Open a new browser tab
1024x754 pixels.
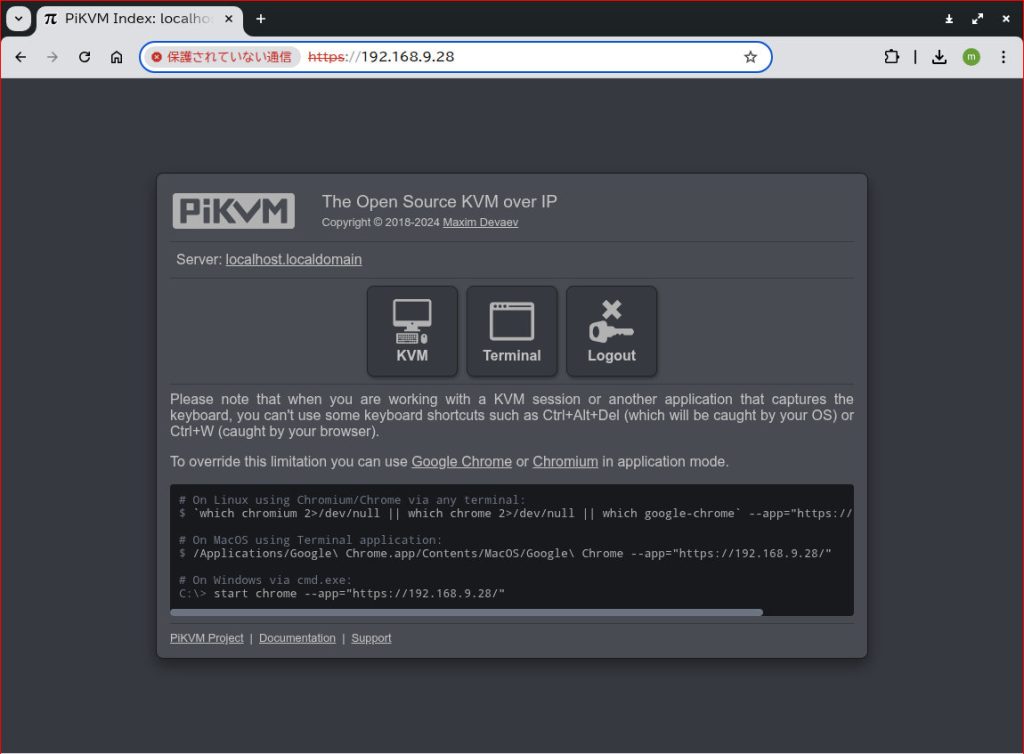coord(261,19)
